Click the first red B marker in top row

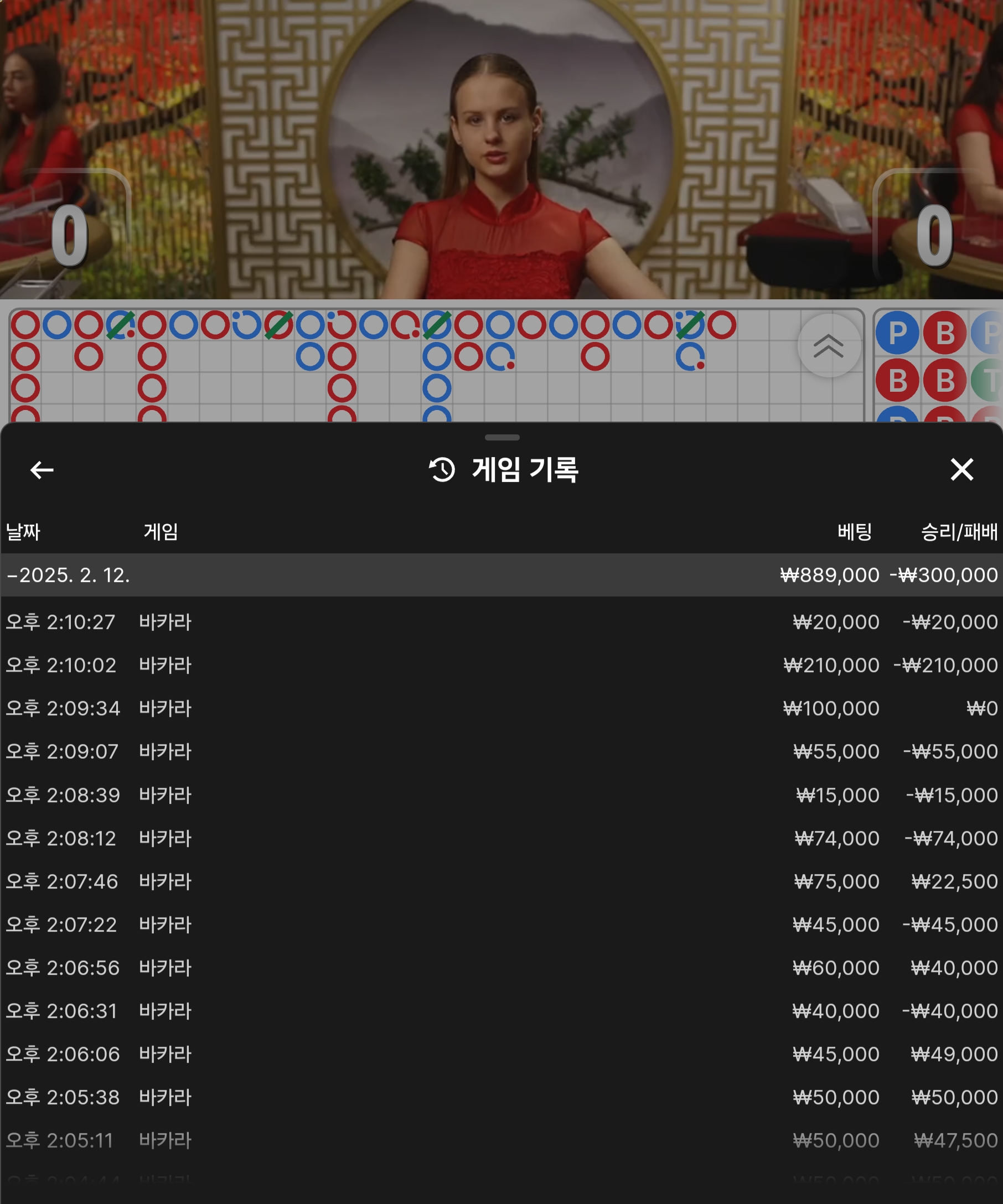[945, 333]
